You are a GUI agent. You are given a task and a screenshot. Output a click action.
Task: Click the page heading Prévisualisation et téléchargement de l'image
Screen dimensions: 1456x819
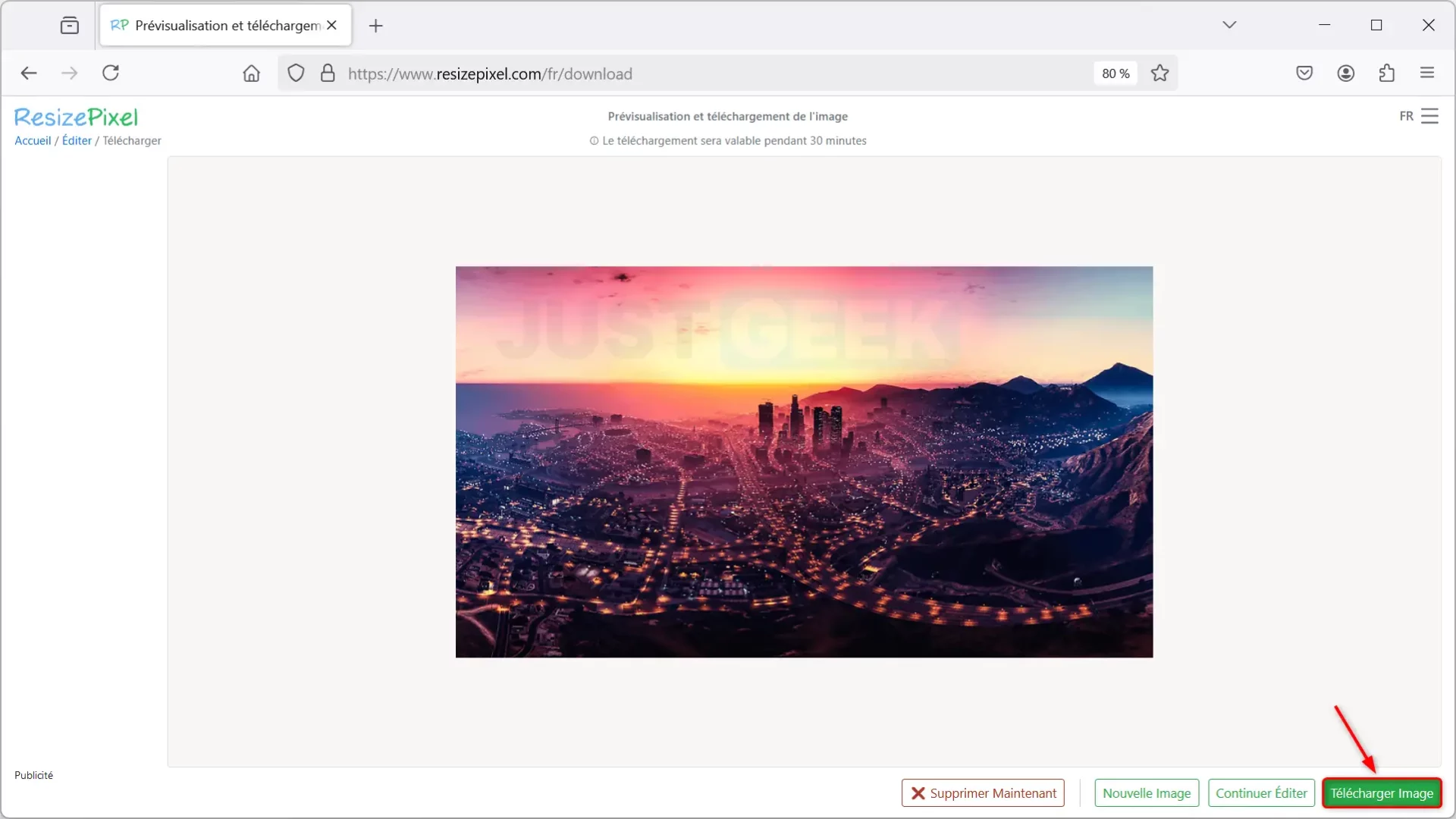coord(728,117)
